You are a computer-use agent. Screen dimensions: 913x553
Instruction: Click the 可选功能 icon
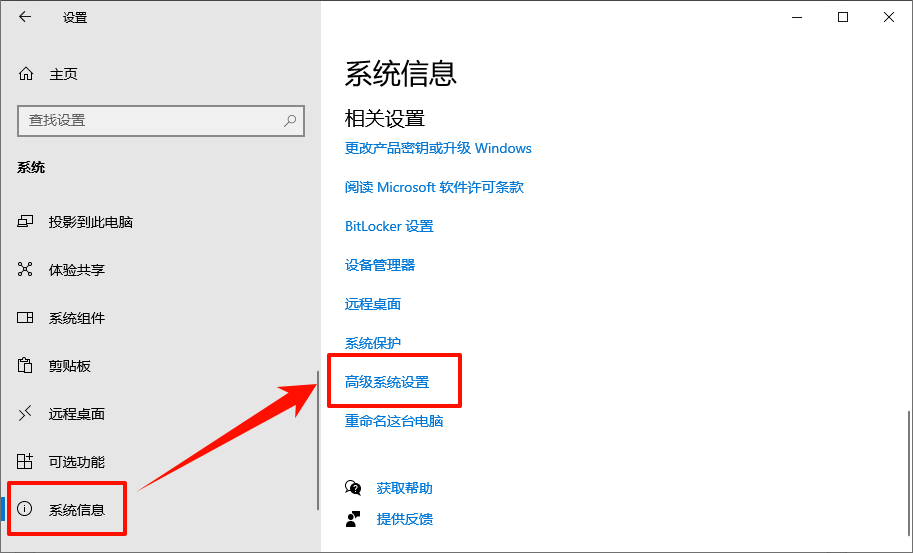pos(25,461)
